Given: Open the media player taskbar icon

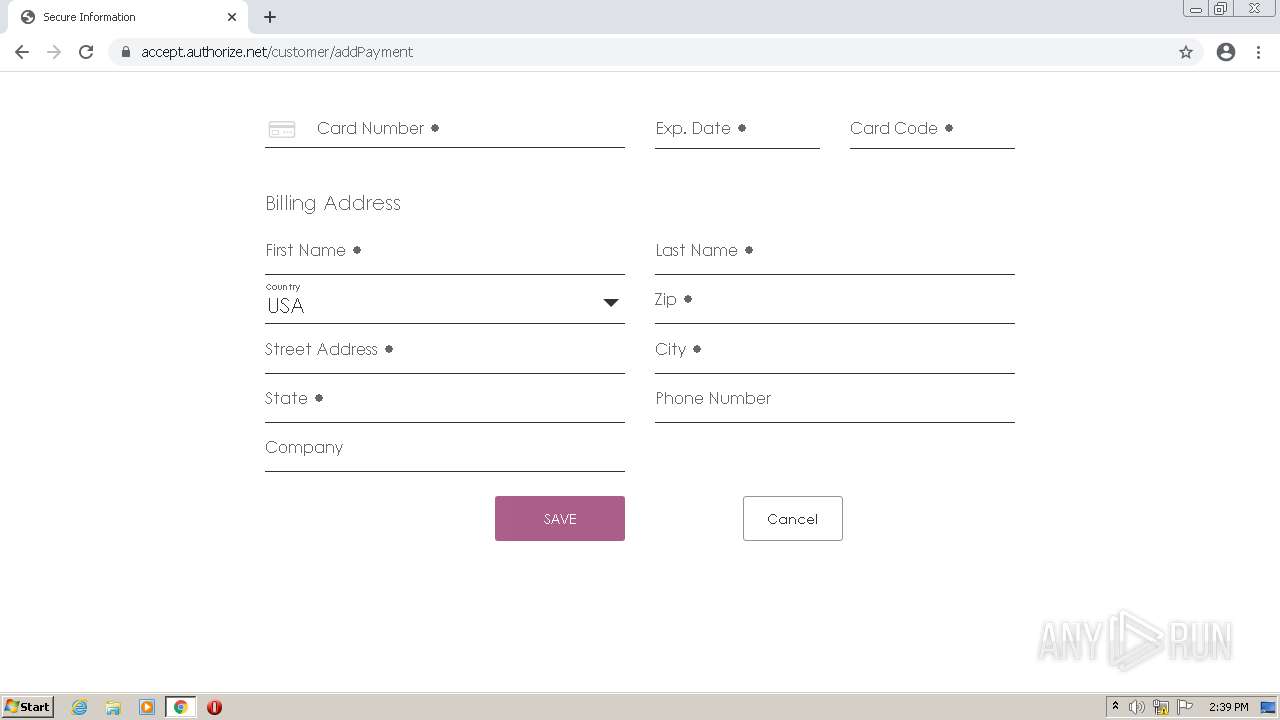Looking at the screenshot, I should (x=147, y=707).
